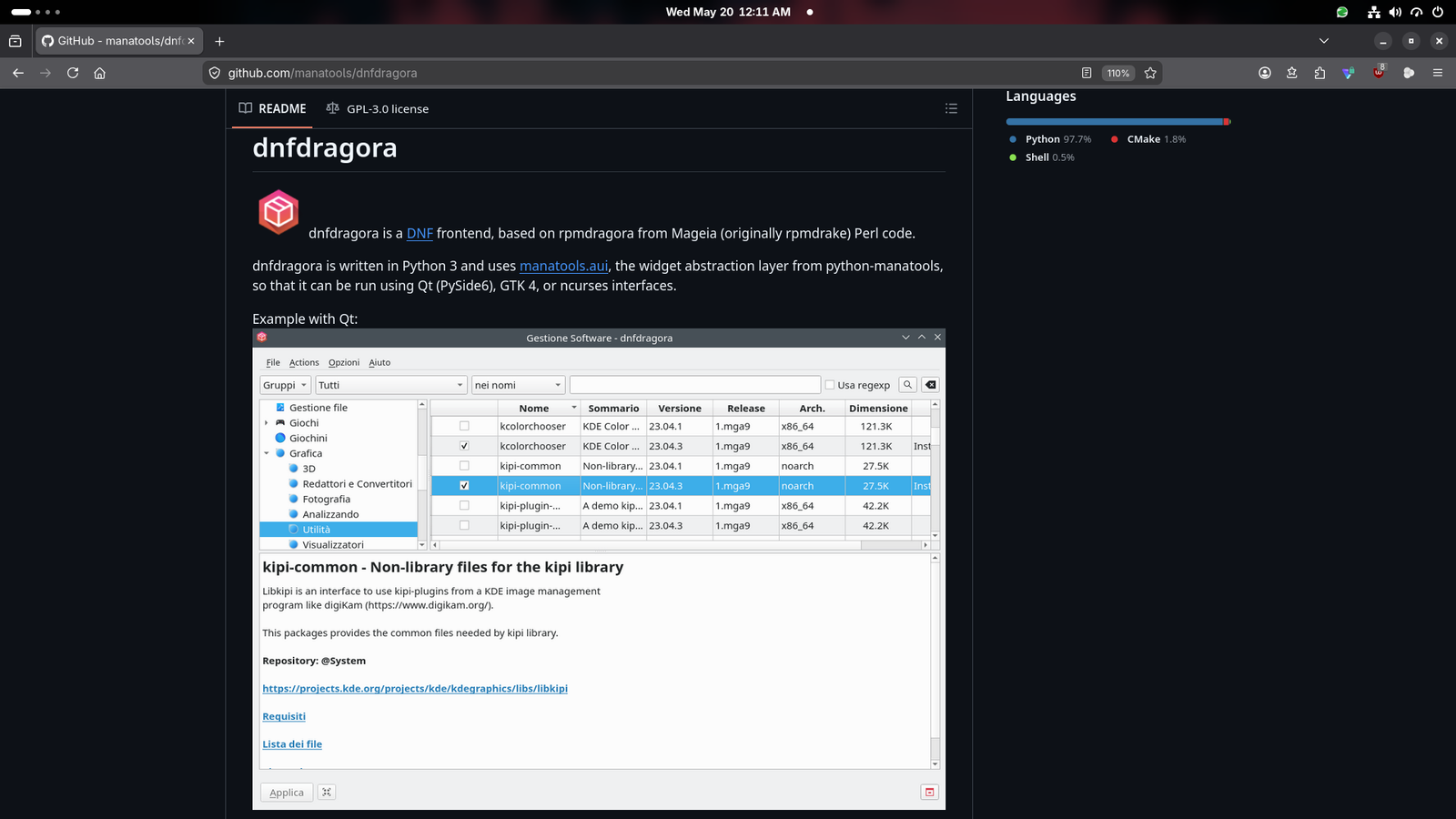Toggle reader view in address bar
This screenshot has height=819, width=1456.
[1087, 73]
